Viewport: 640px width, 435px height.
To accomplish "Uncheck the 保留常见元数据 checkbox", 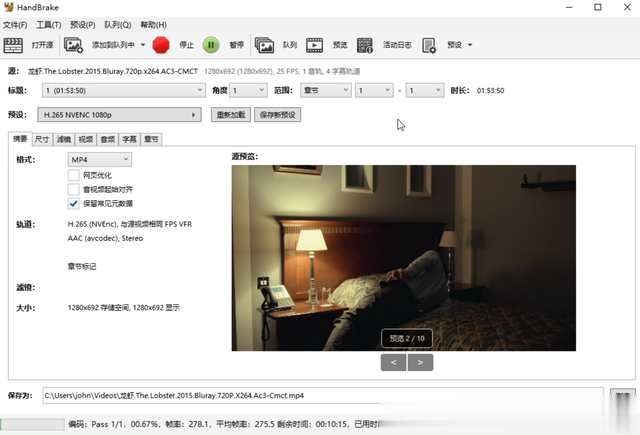I will point(73,203).
